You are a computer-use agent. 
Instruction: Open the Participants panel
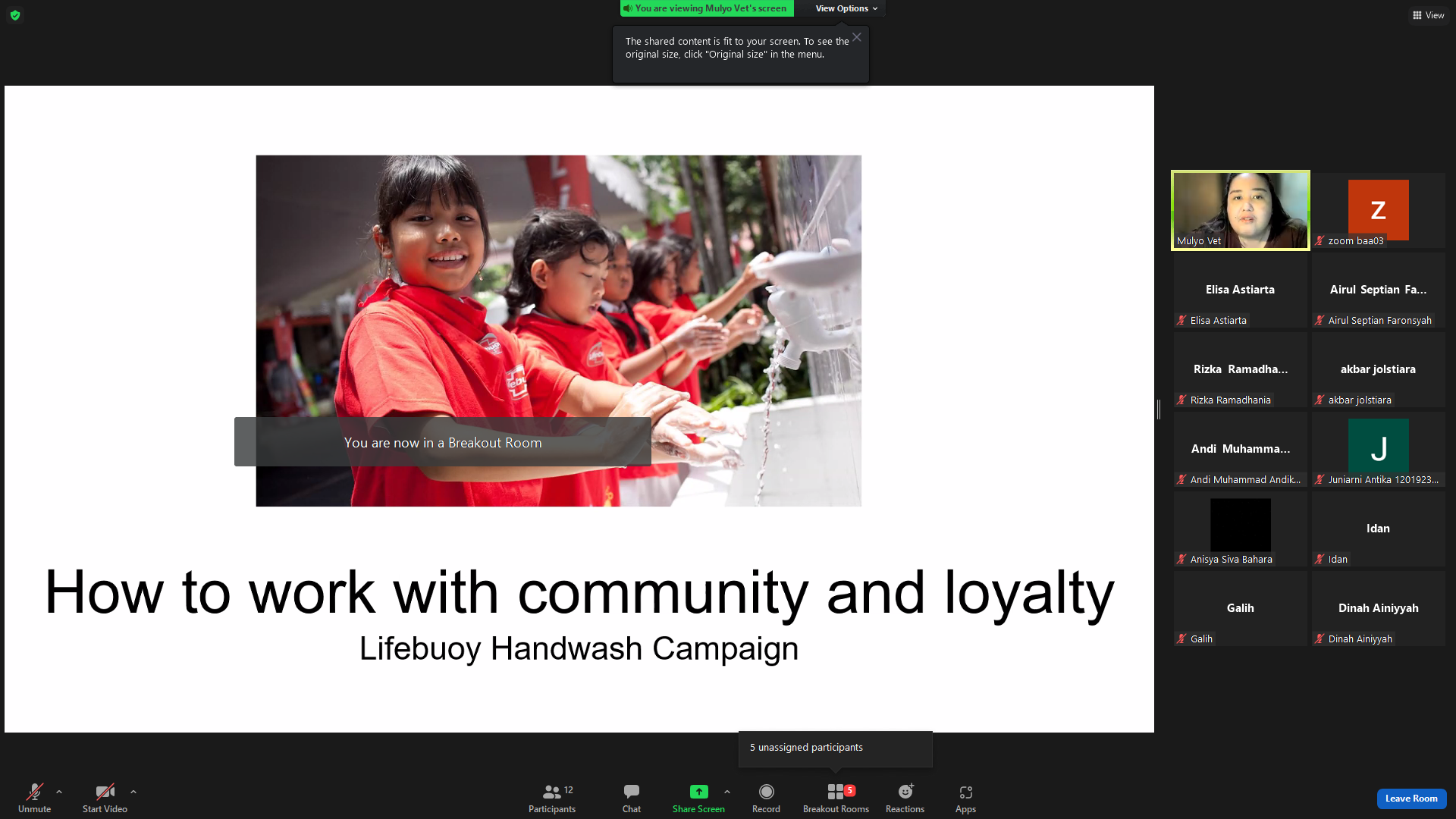point(552,798)
